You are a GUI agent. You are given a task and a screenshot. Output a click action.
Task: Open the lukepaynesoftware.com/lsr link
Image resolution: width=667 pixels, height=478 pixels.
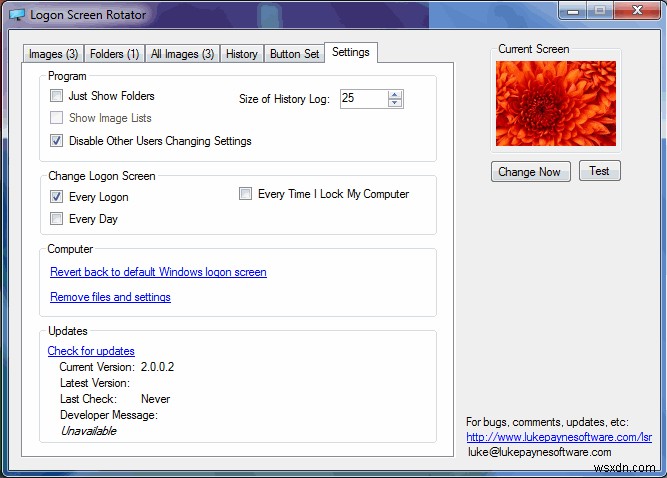tap(559, 437)
